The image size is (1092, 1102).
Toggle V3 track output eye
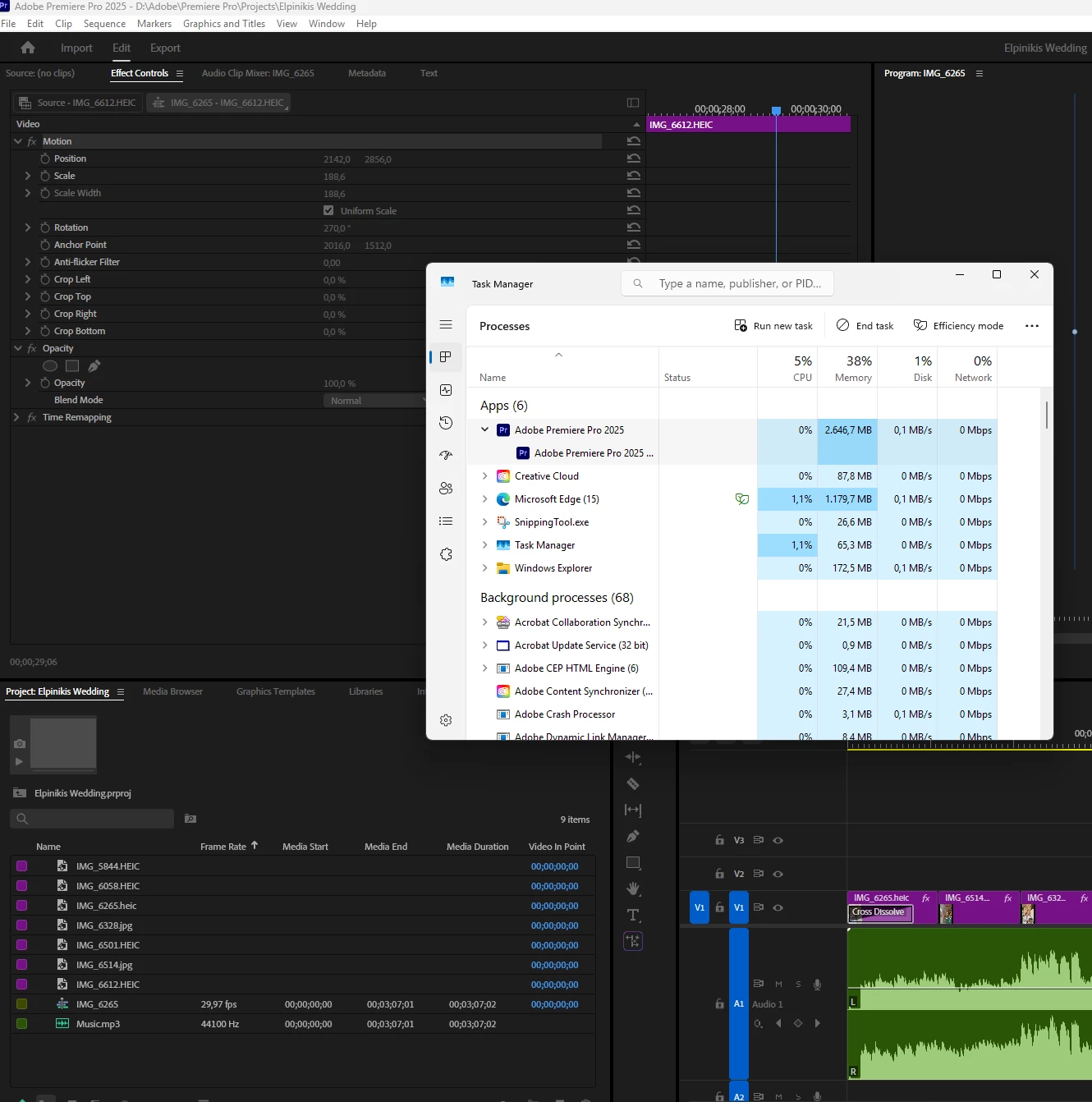(778, 840)
